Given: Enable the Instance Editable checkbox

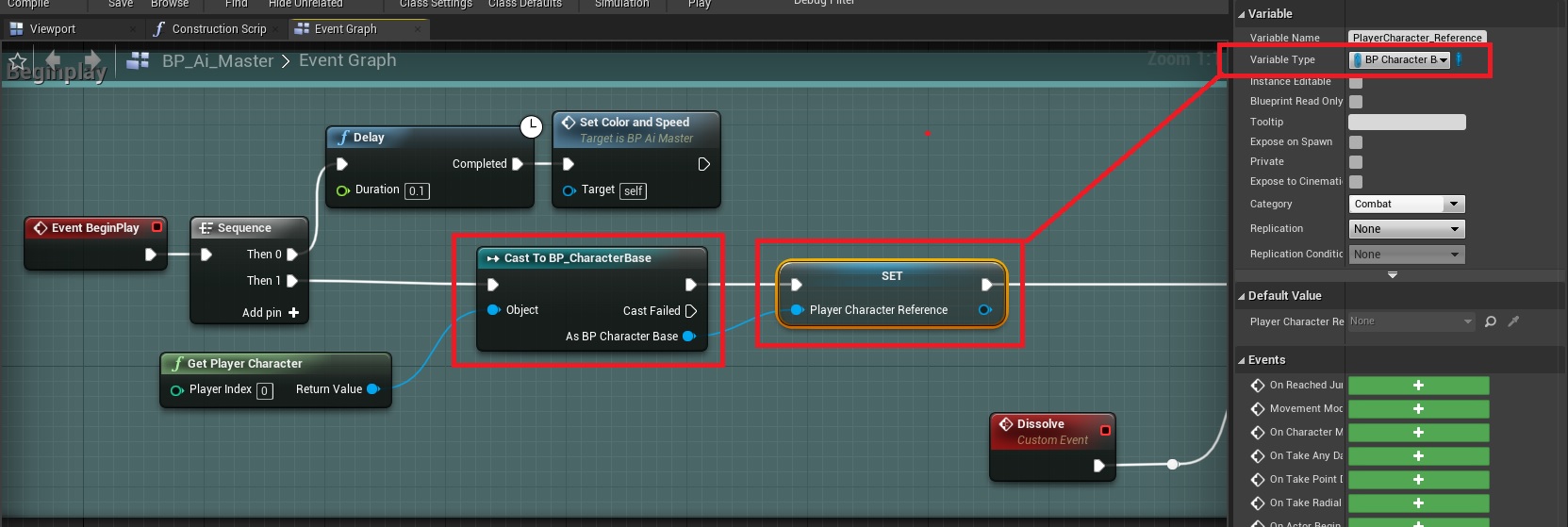Looking at the screenshot, I should pyautogui.click(x=1356, y=82).
